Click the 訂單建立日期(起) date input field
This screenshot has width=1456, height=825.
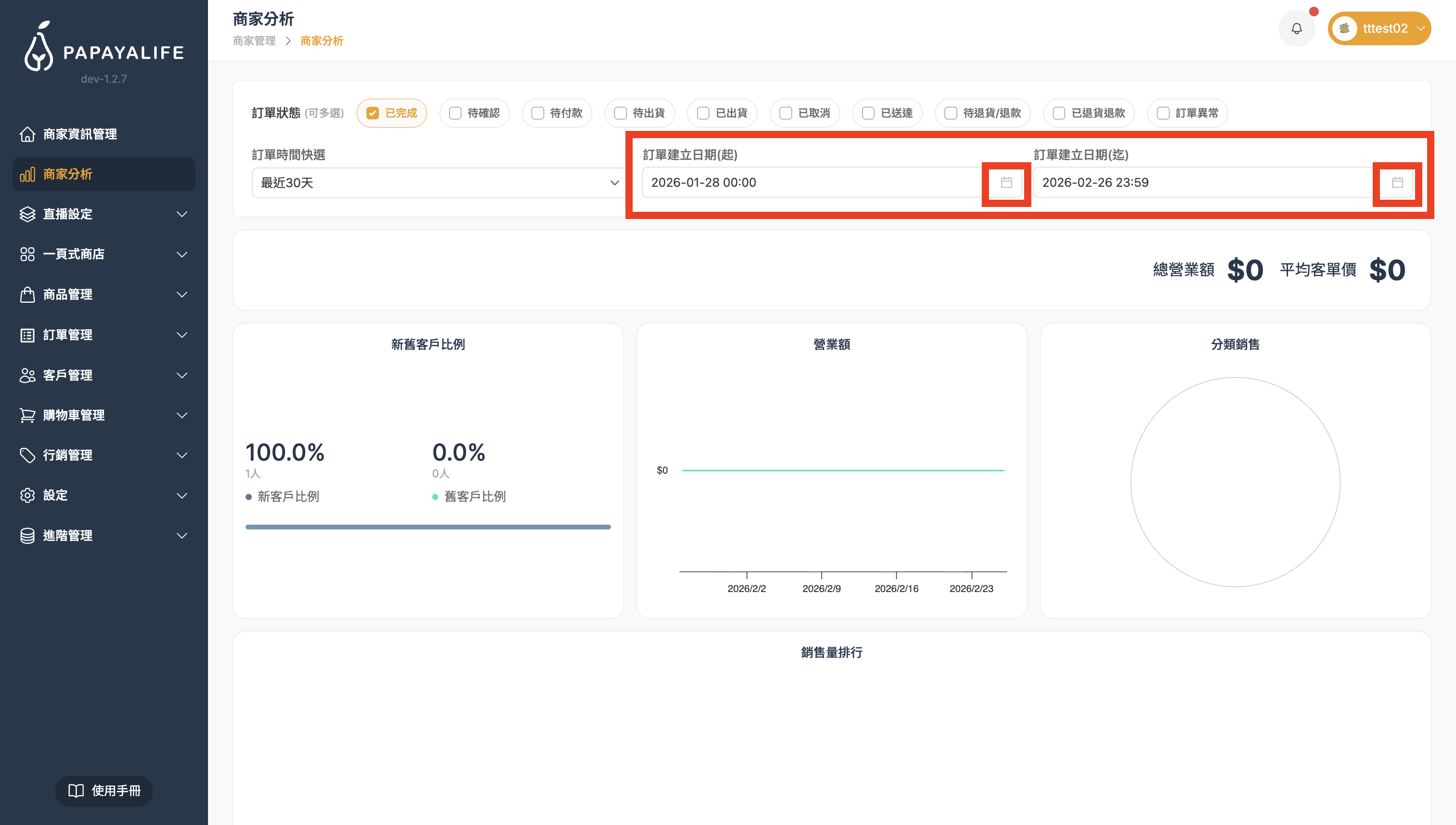click(810, 182)
